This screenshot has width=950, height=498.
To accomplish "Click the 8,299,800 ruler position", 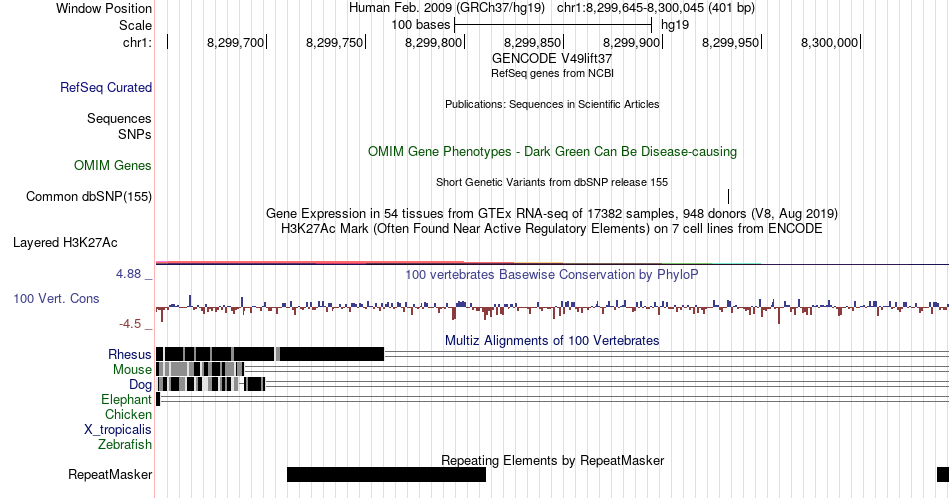I will pos(434,42).
